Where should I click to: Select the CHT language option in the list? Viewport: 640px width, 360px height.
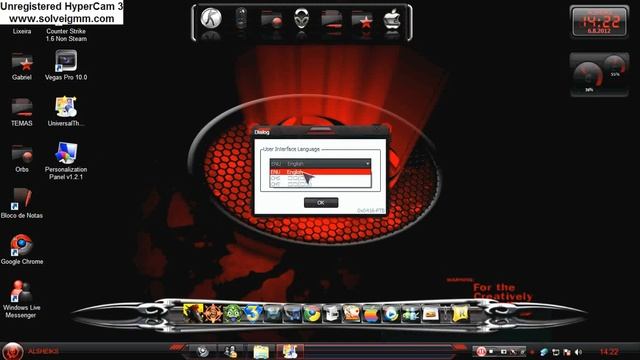(x=320, y=184)
